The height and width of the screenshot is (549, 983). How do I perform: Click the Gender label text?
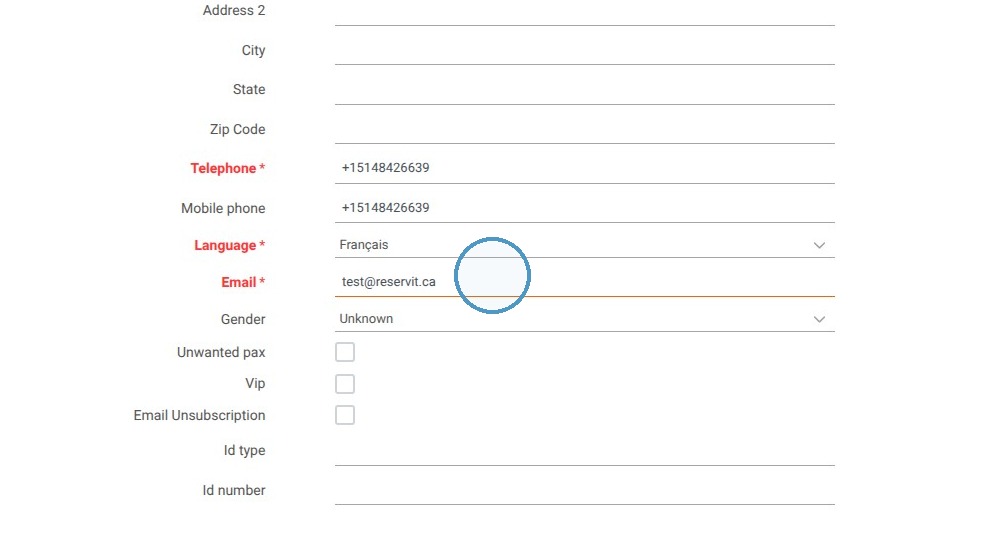click(x=243, y=319)
